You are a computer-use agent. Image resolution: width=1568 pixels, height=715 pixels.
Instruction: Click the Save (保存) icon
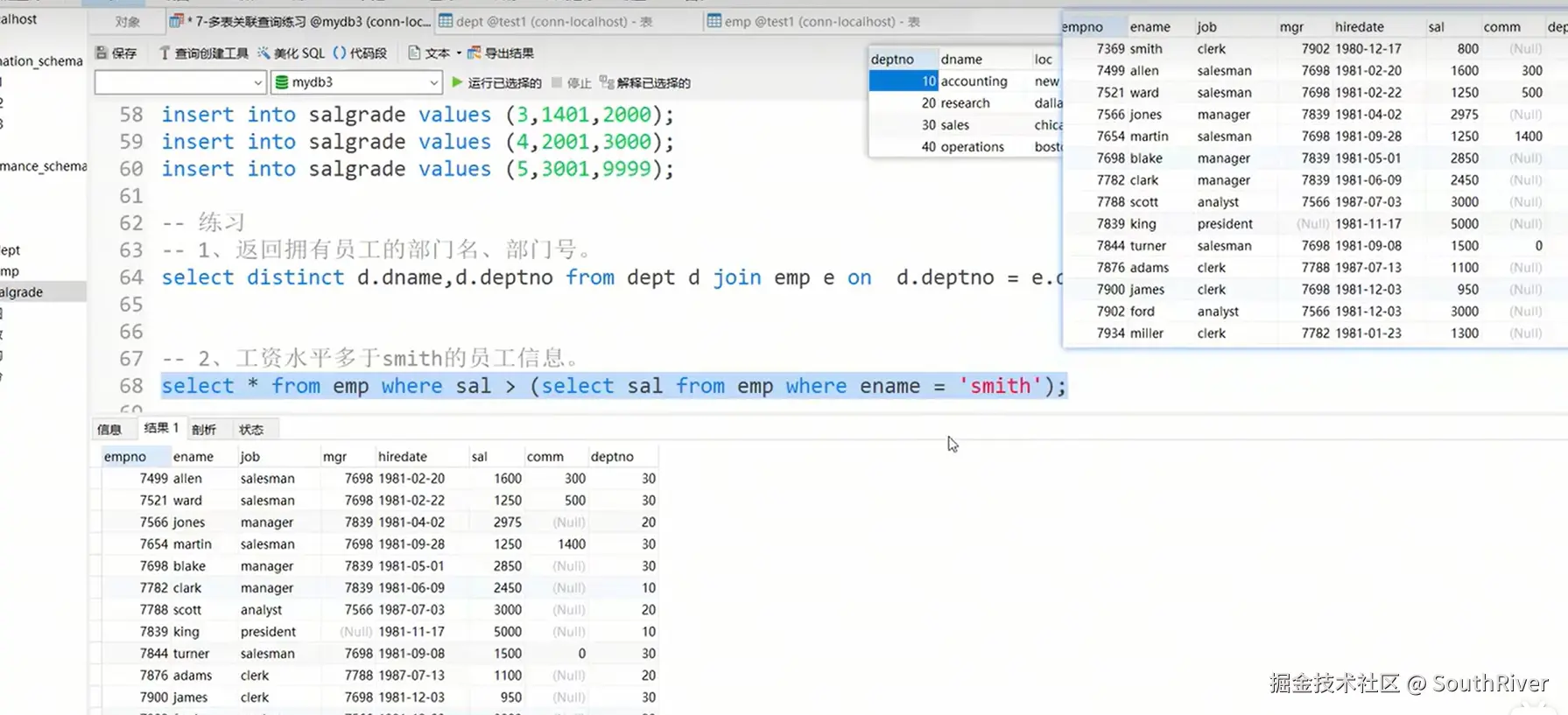pos(102,53)
